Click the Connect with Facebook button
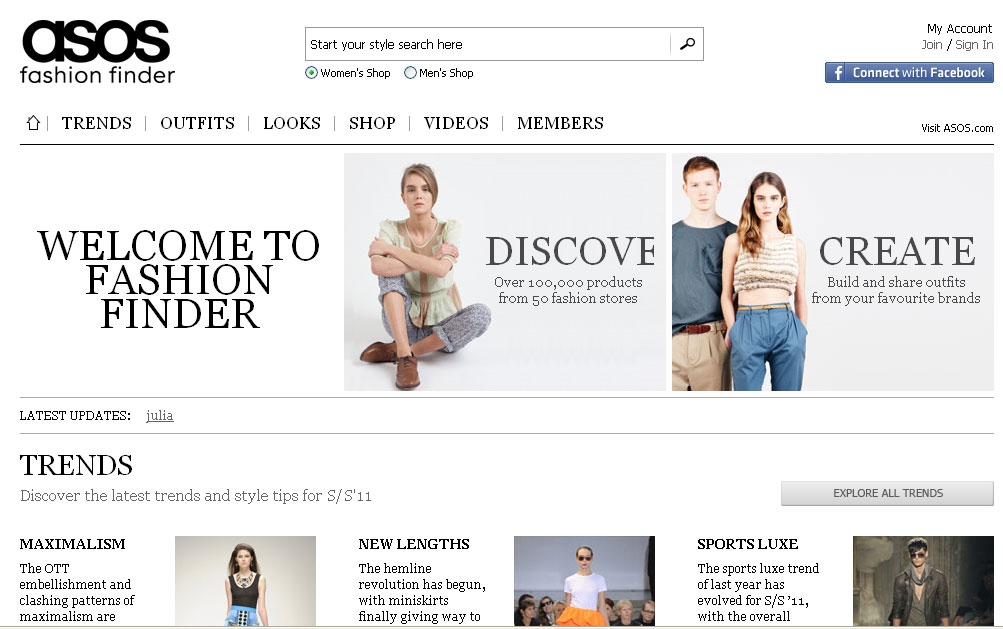Image resolution: width=1003 pixels, height=629 pixels. pos(909,72)
